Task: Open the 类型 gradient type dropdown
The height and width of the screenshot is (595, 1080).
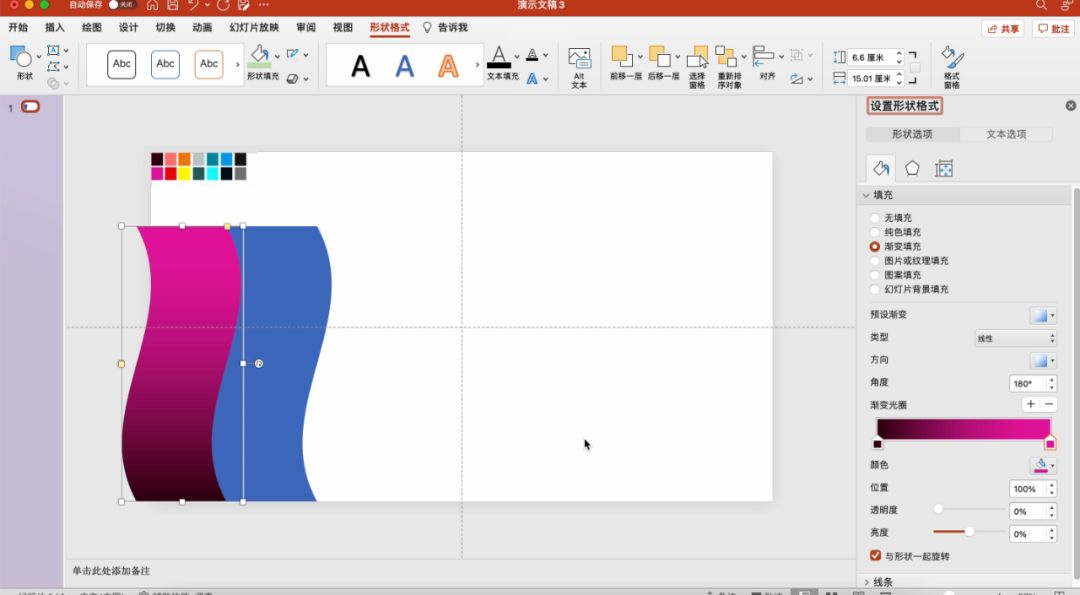Action: 1015,338
